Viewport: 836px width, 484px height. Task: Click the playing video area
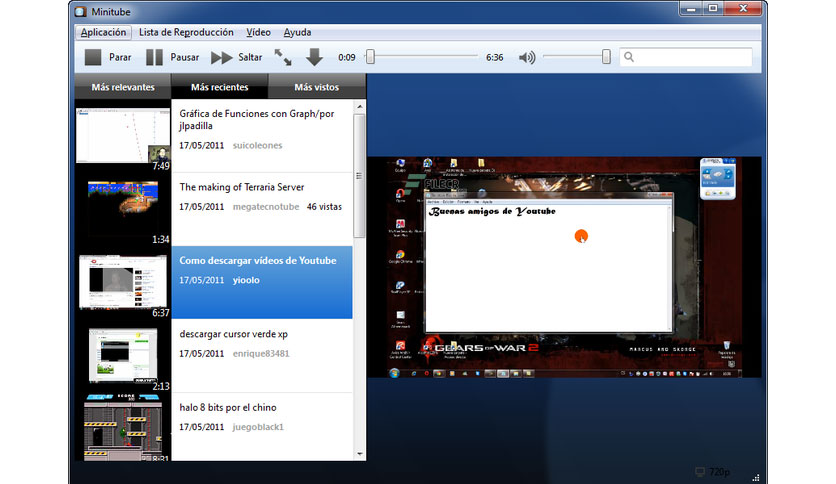pyautogui.click(x=564, y=268)
